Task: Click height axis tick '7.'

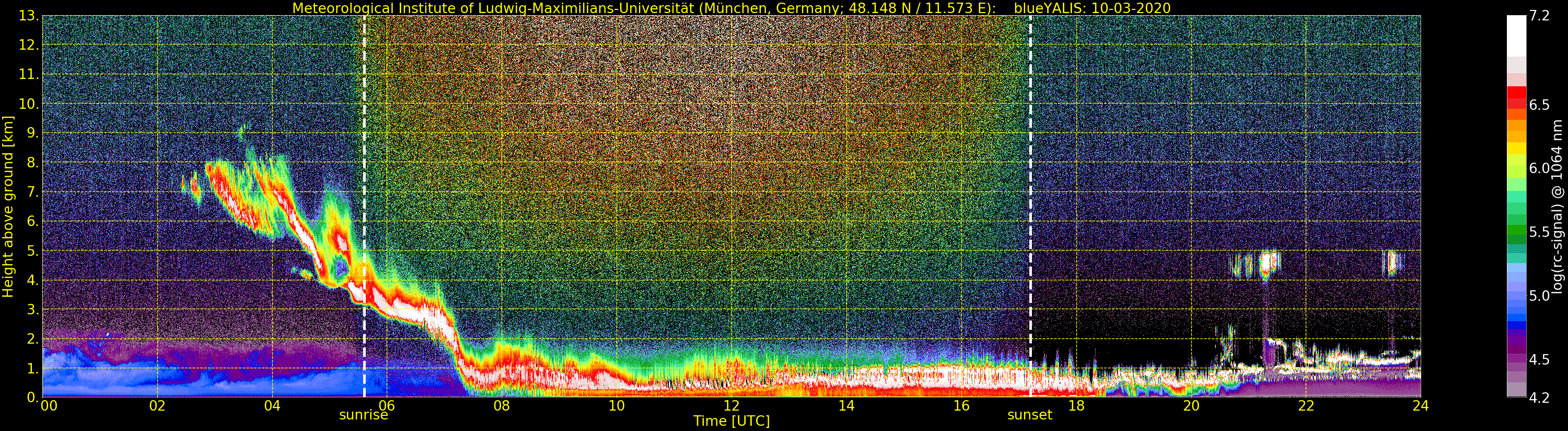Action: [x=32, y=192]
